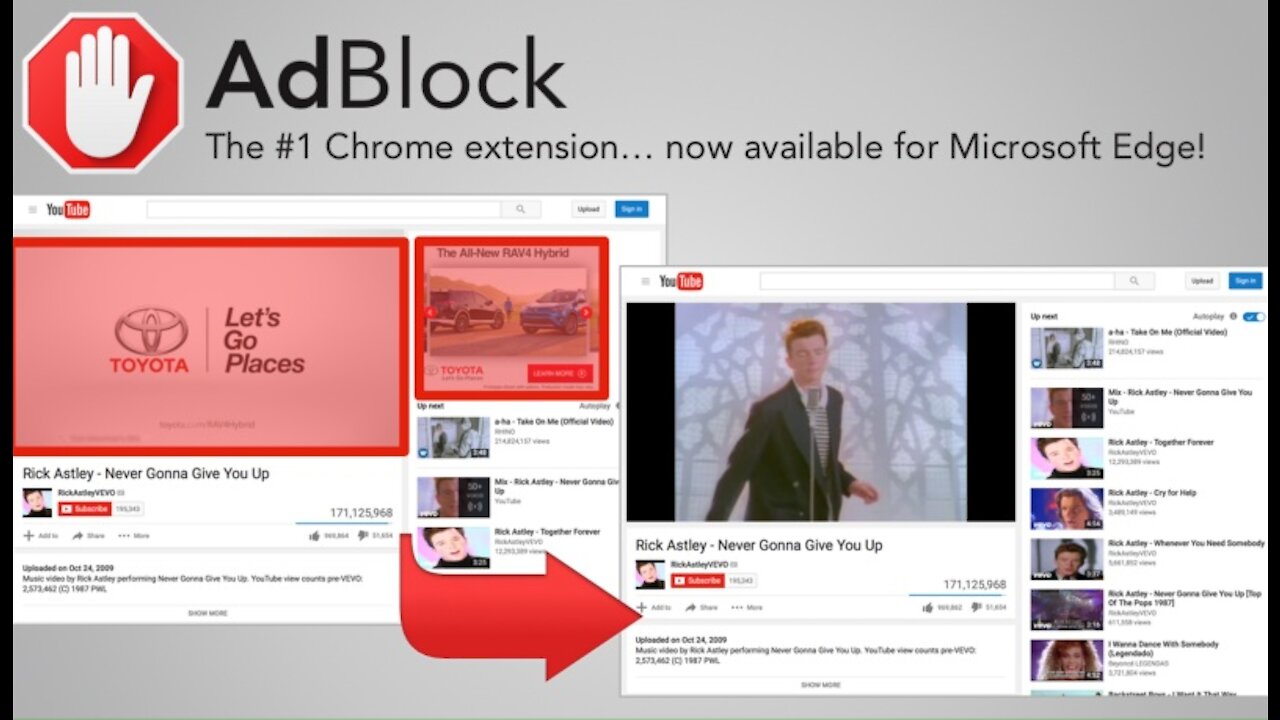Open I Wanna Dance With Somebody thumbnail
The image size is (1280, 720).
coord(1067,661)
